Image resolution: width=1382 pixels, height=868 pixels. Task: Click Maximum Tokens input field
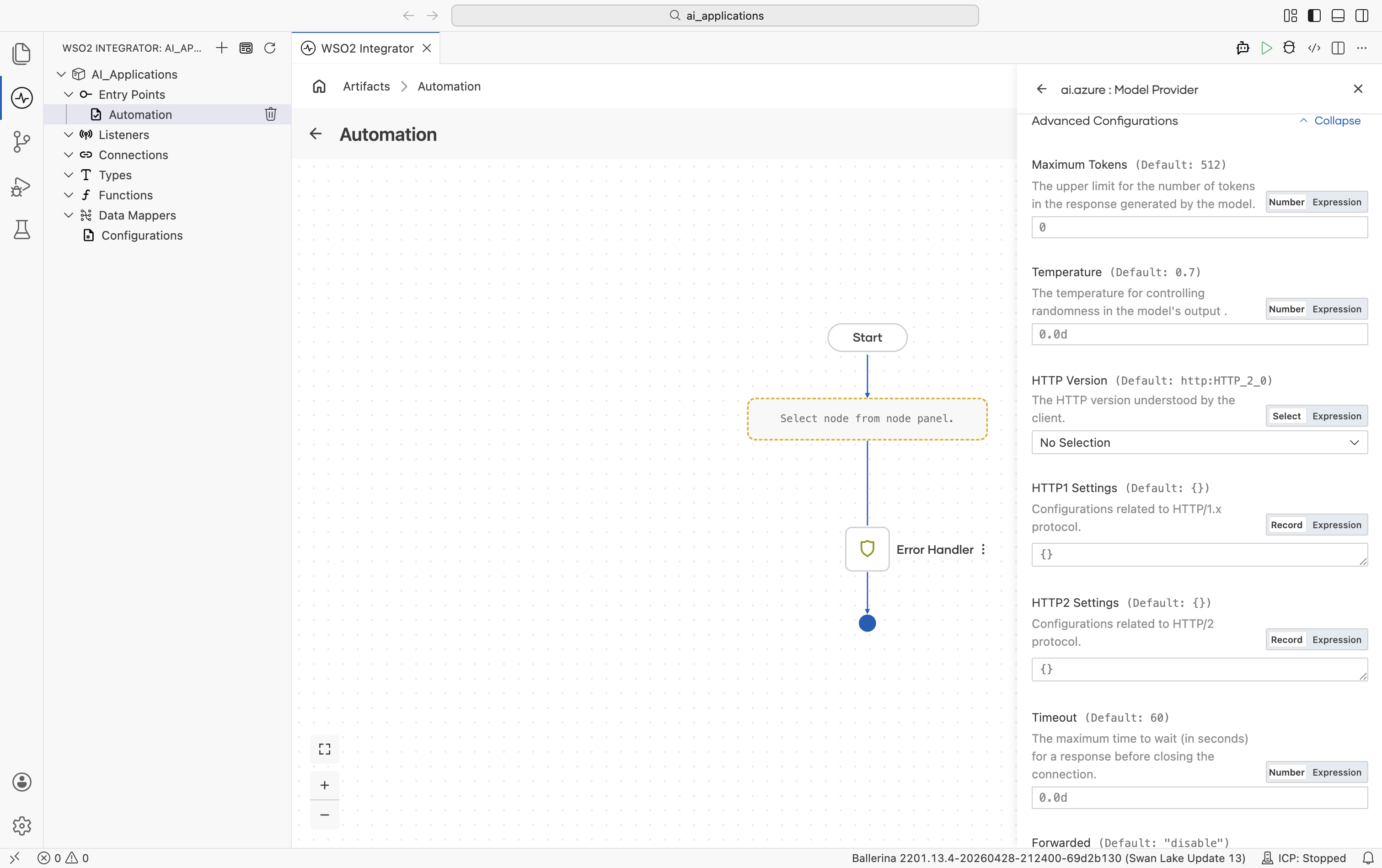point(1199,227)
